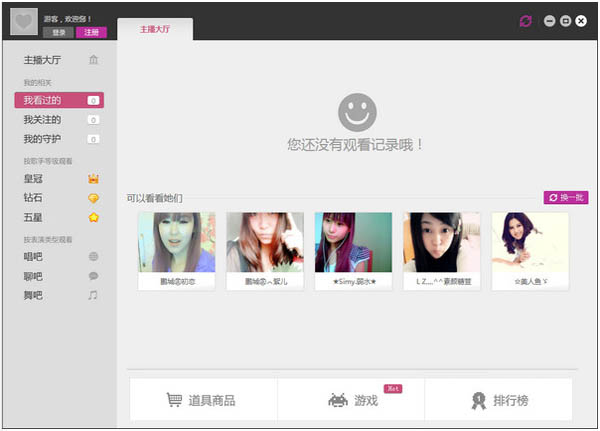Click the pink 注册 register button
Image resolution: width=600 pixels, height=431 pixels.
pyautogui.click(x=91, y=33)
